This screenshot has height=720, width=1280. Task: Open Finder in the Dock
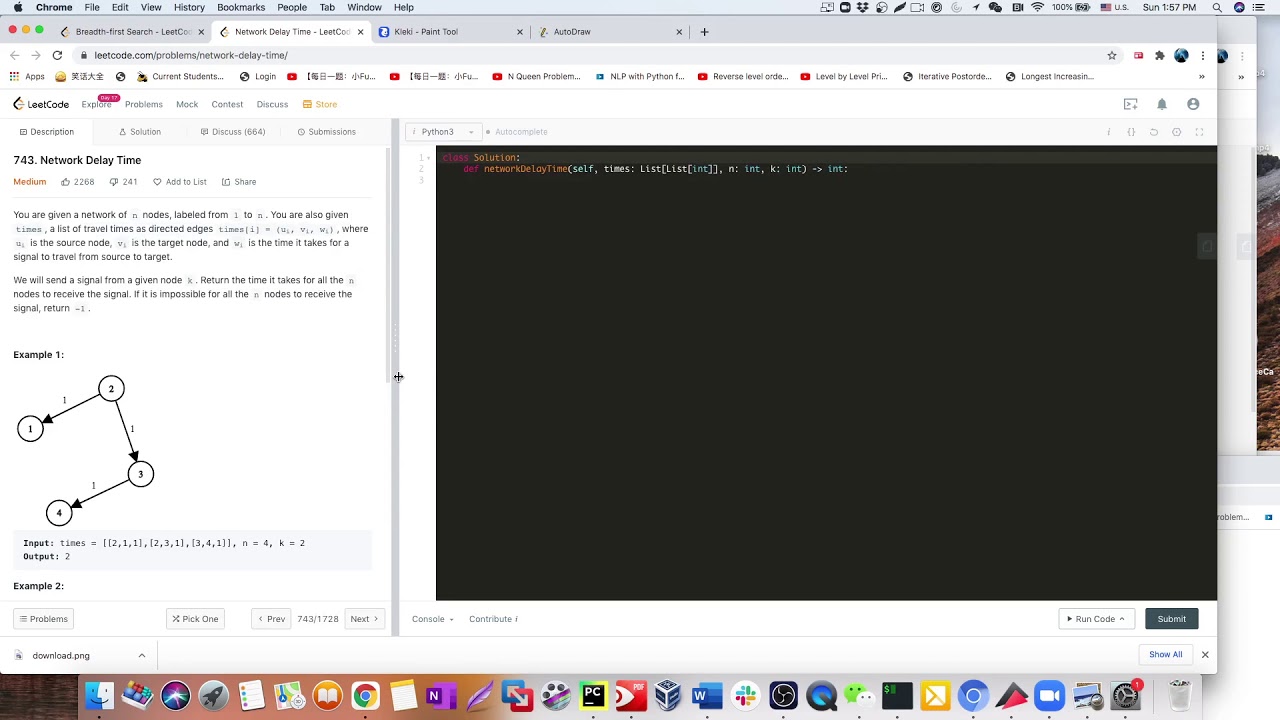click(x=99, y=694)
